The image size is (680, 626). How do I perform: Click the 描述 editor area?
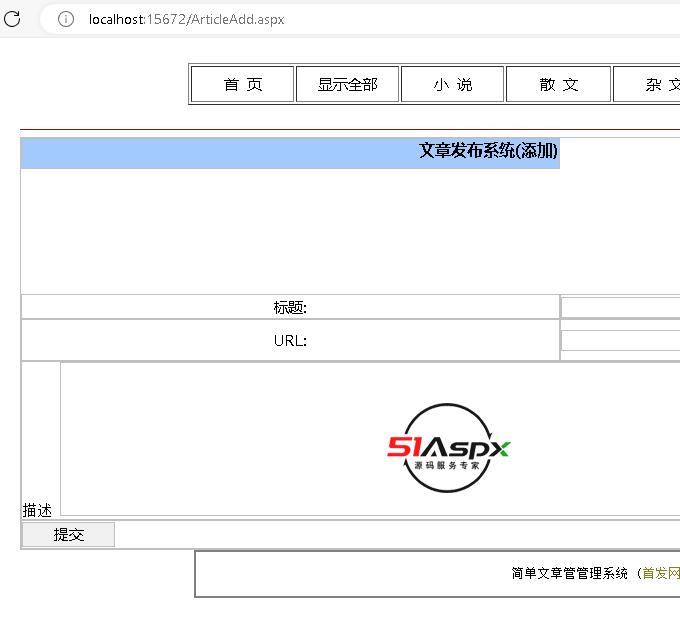pos(370,439)
